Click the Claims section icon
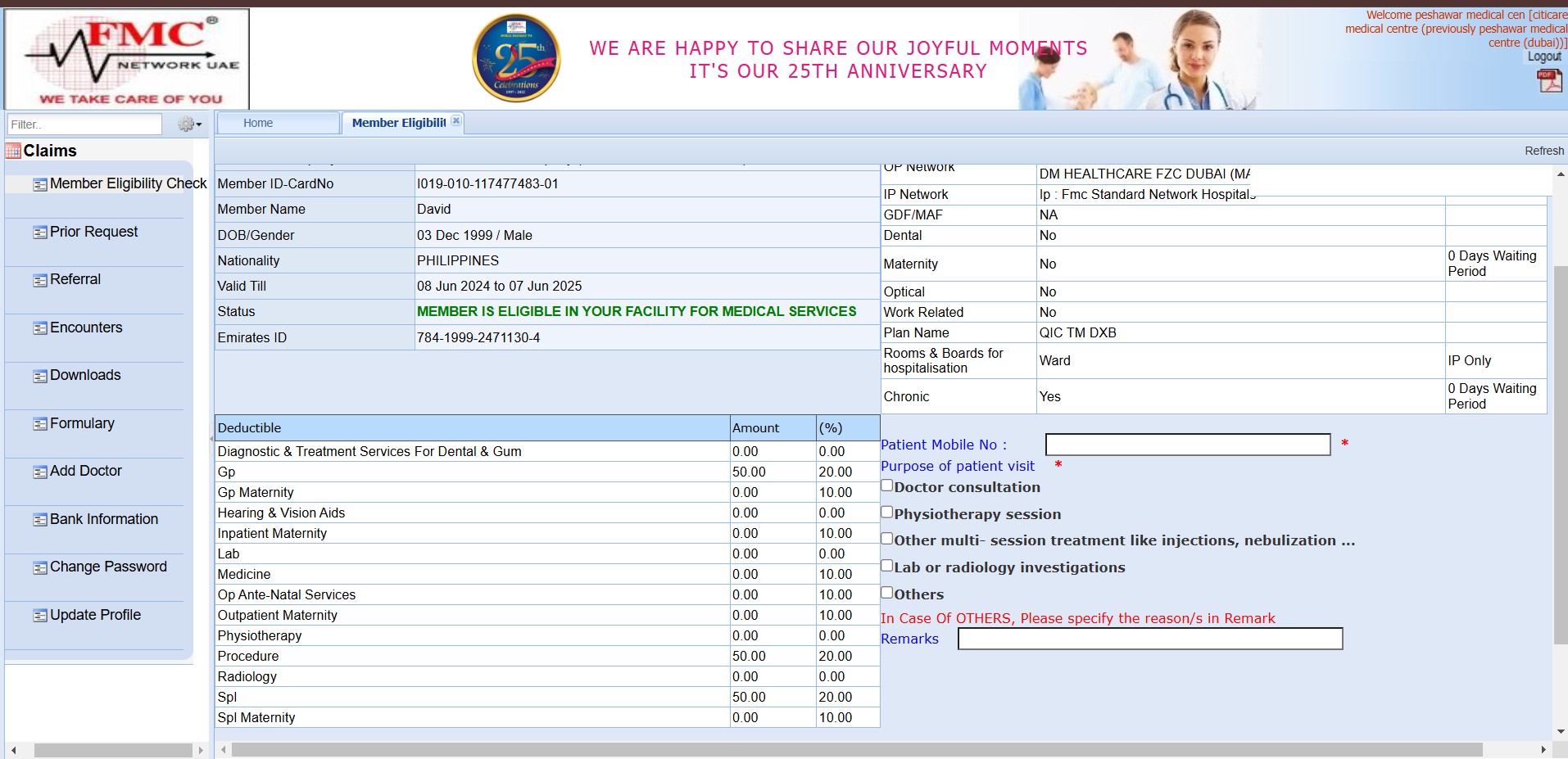The width and height of the screenshot is (1568, 759). [x=13, y=151]
